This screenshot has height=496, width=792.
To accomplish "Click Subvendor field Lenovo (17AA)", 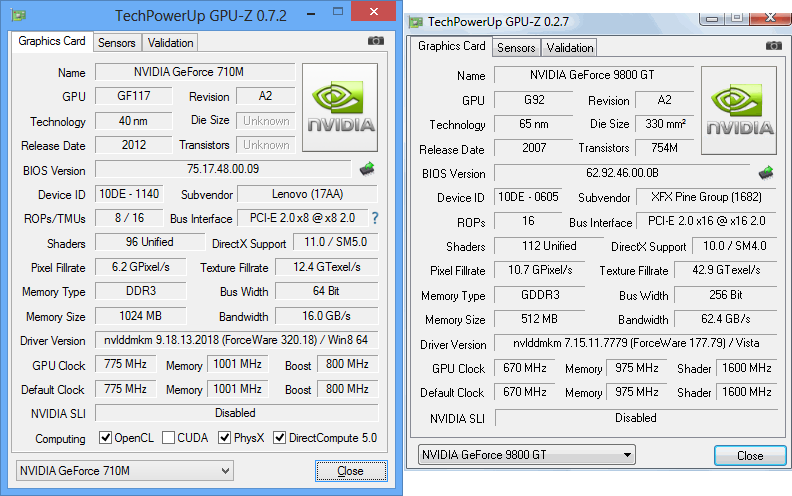I will click(307, 194).
